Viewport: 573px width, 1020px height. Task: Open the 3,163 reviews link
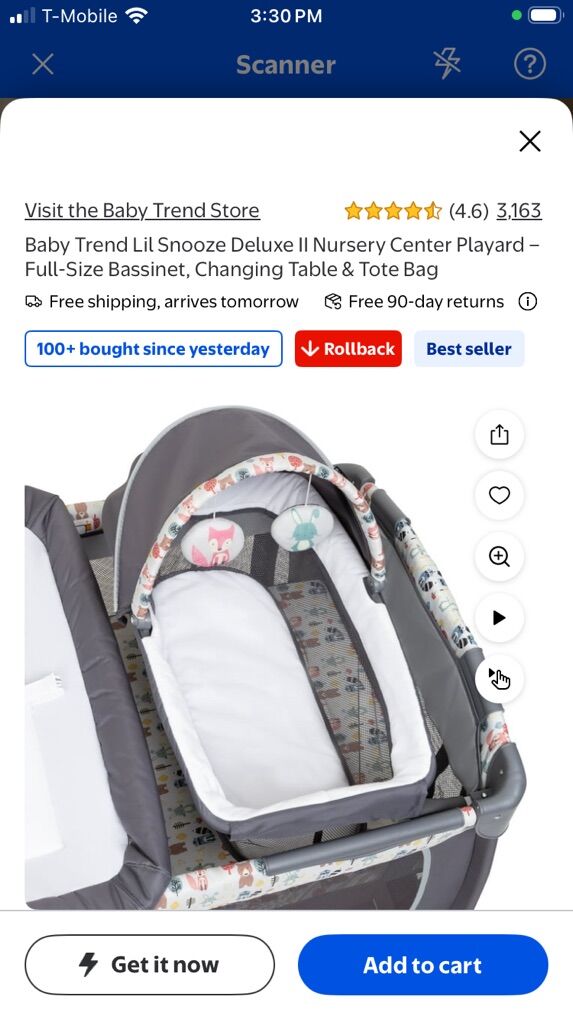tap(518, 210)
